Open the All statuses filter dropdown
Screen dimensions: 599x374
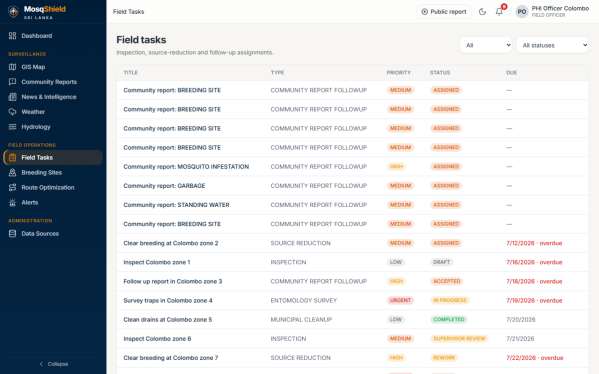coord(553,45)
